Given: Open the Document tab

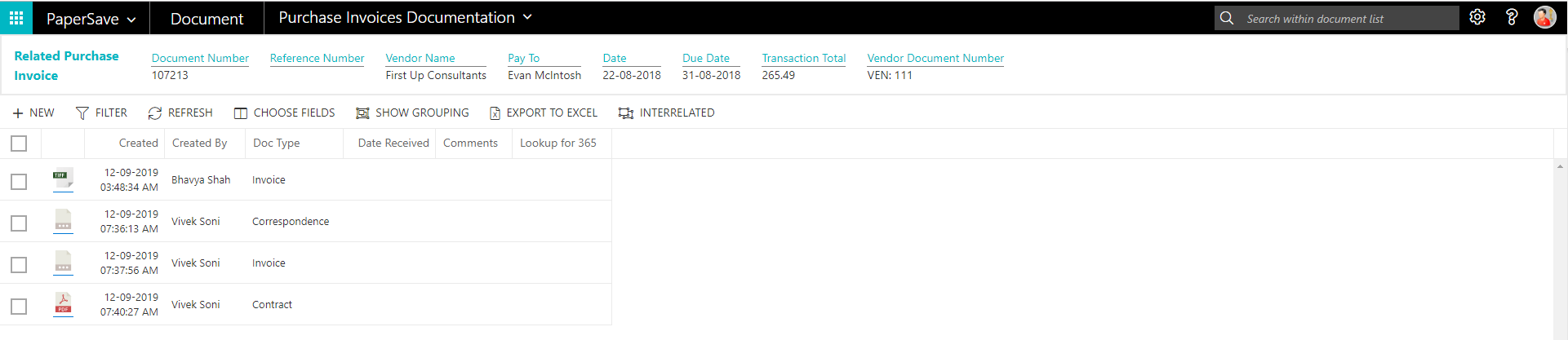Looking at the screenshot, I should (207, 19).
